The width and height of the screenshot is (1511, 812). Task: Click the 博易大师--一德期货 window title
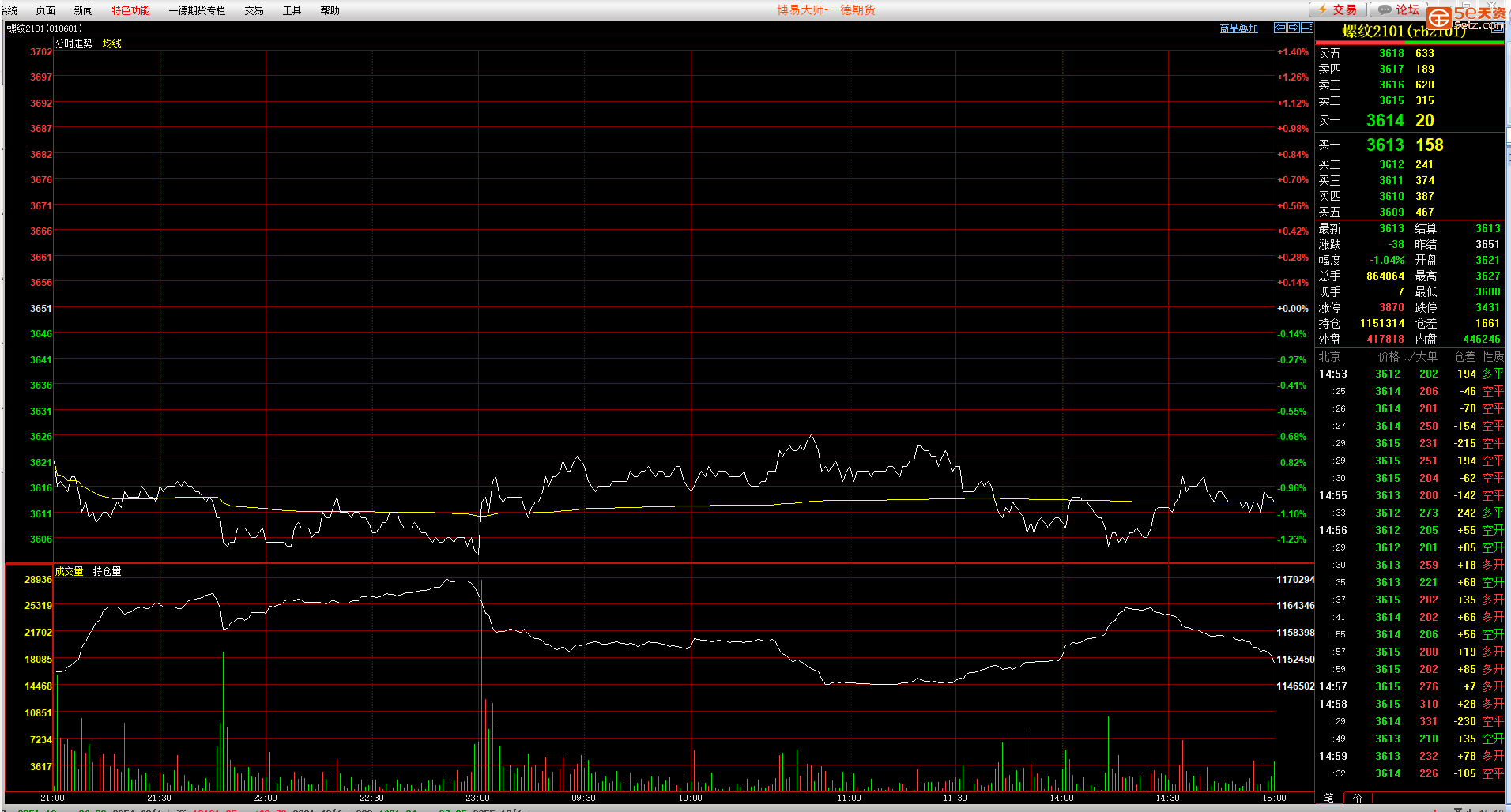[826, 10]
